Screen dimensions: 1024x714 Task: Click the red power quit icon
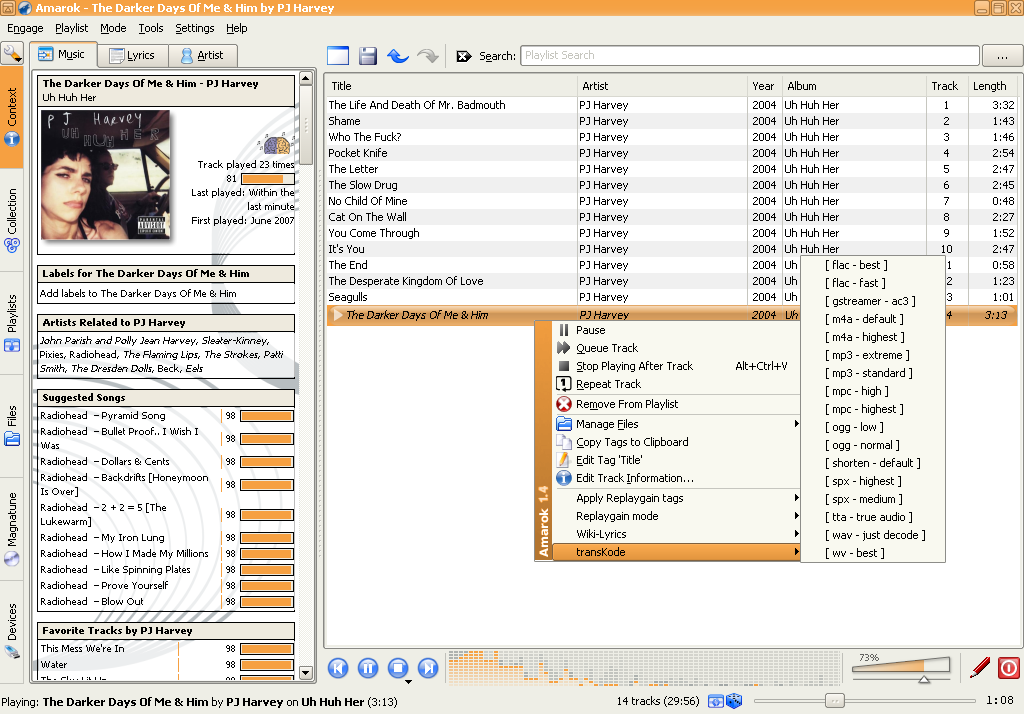(x=1008, y=668)
